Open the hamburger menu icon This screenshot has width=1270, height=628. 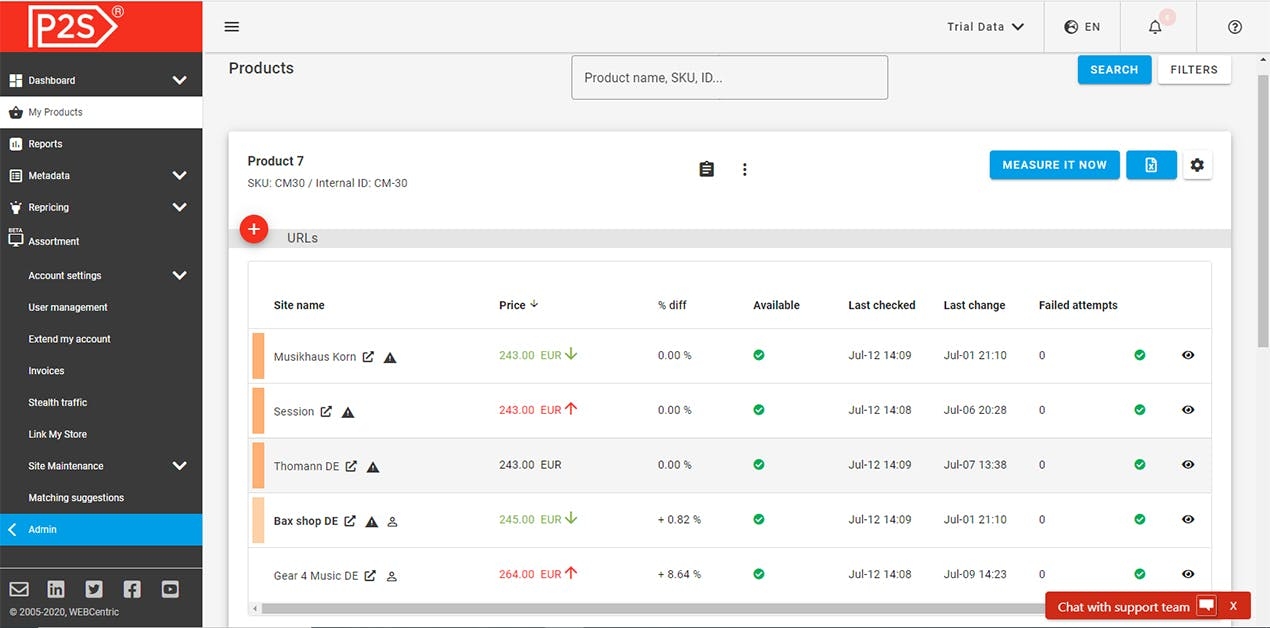pyautogui.click(x=232, y=27)
